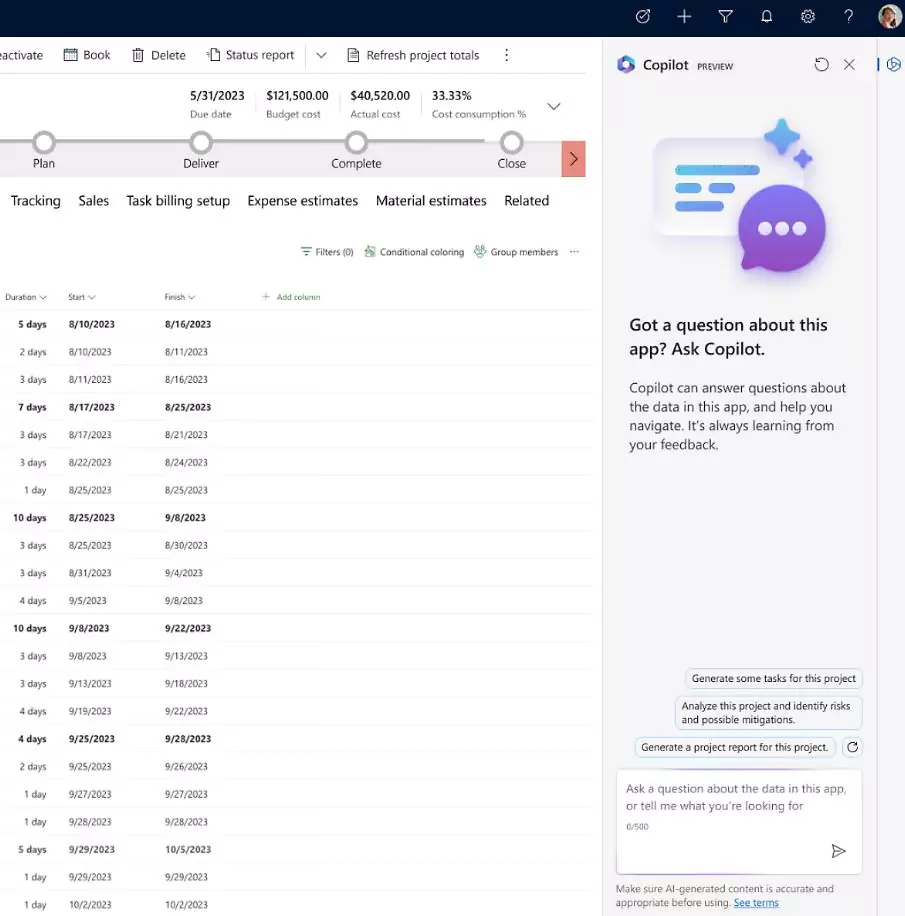Click the send arrow icon in Copilot

coord(838,851)
